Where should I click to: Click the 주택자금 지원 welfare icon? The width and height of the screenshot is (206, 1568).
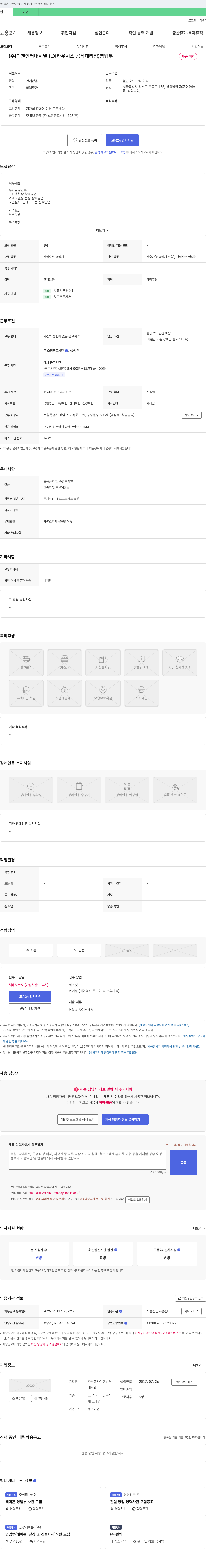[26, 693]
